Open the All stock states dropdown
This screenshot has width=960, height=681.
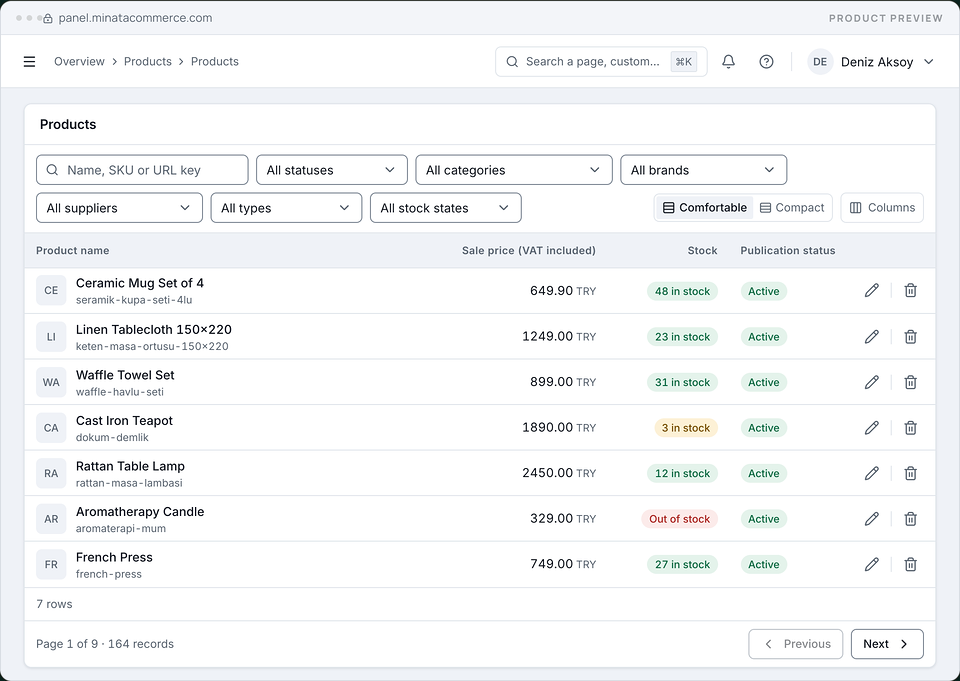446,208
